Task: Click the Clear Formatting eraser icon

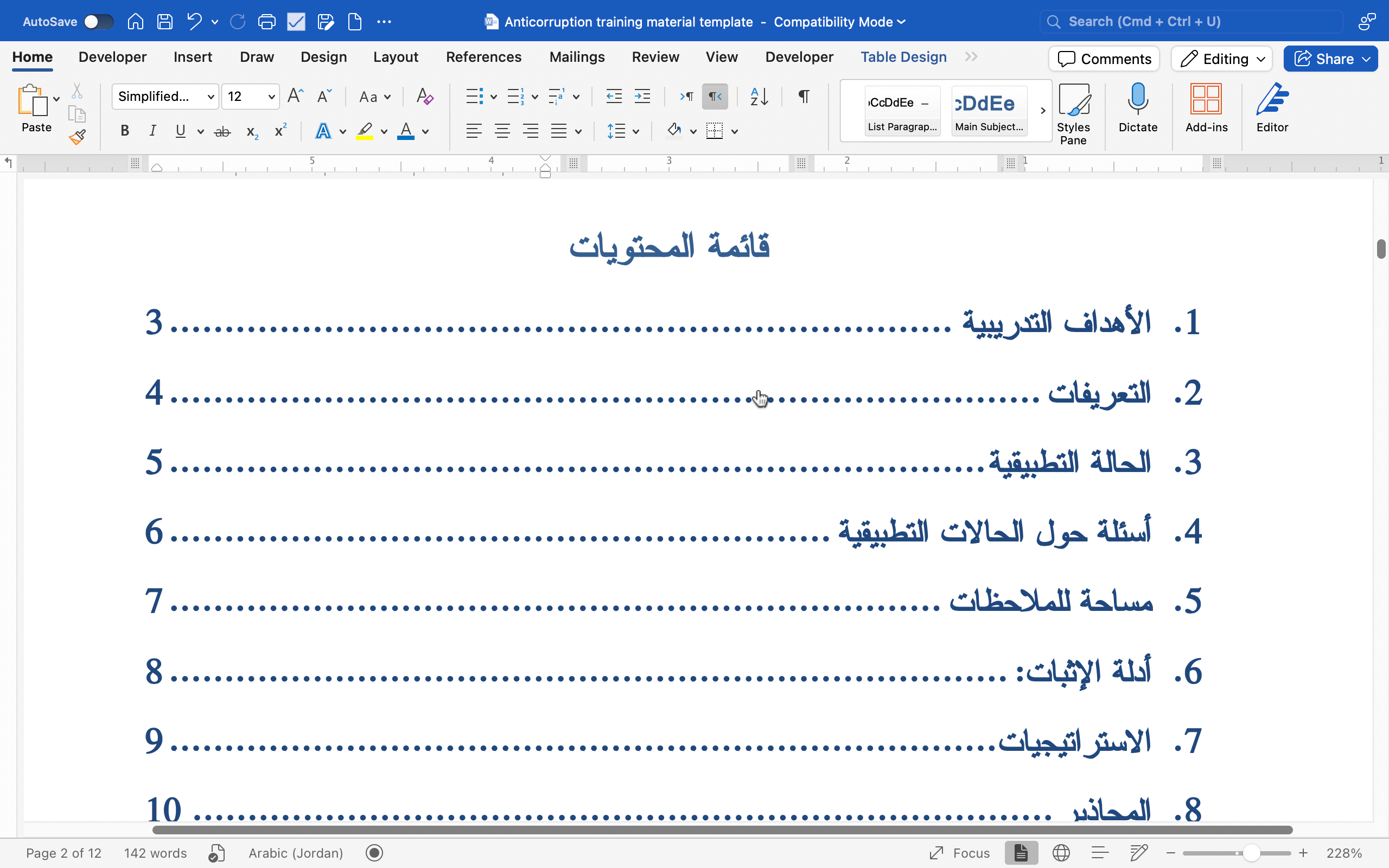Action: click(425, 97)
